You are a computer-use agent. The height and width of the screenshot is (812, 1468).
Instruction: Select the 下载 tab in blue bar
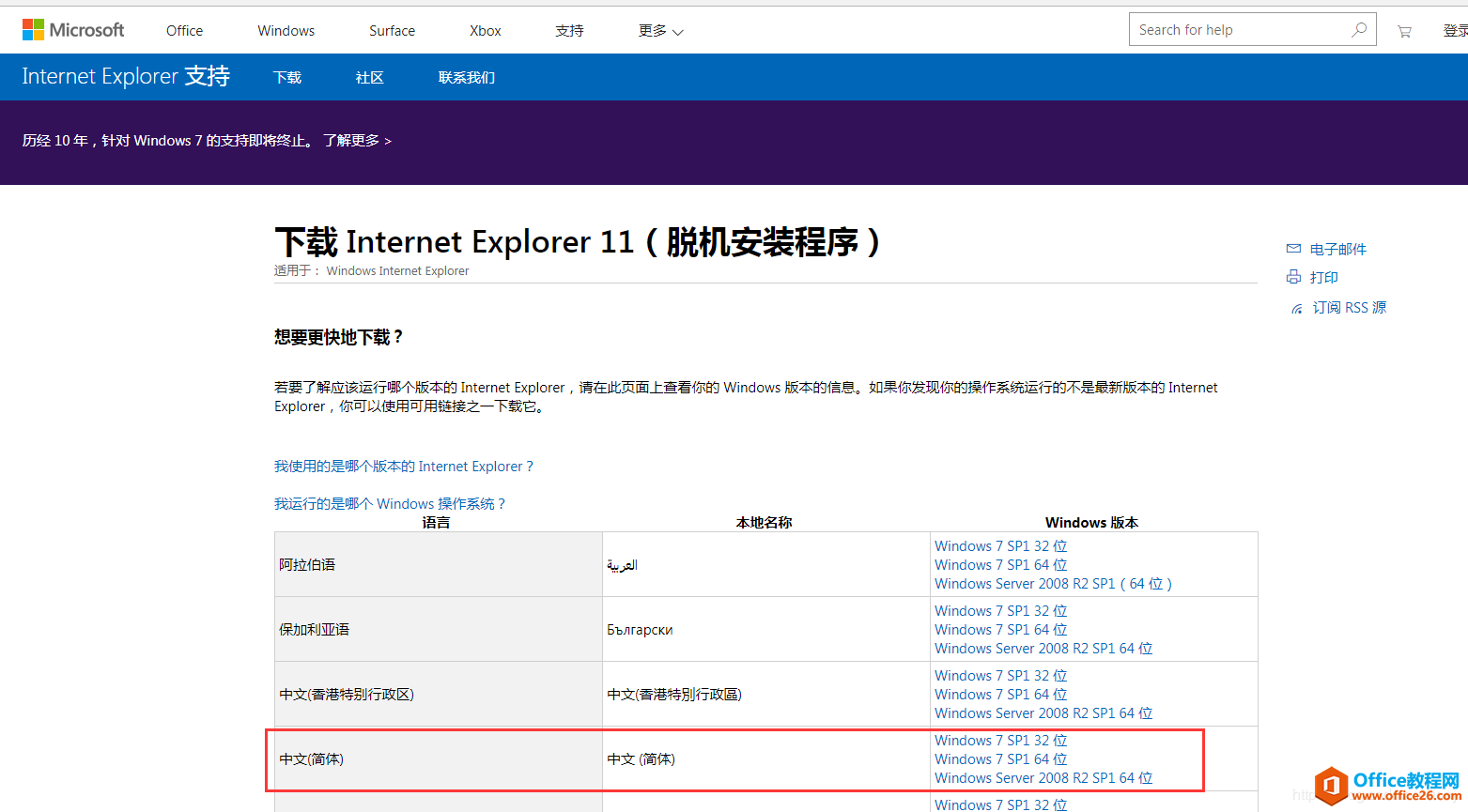[x=287, y=77]
